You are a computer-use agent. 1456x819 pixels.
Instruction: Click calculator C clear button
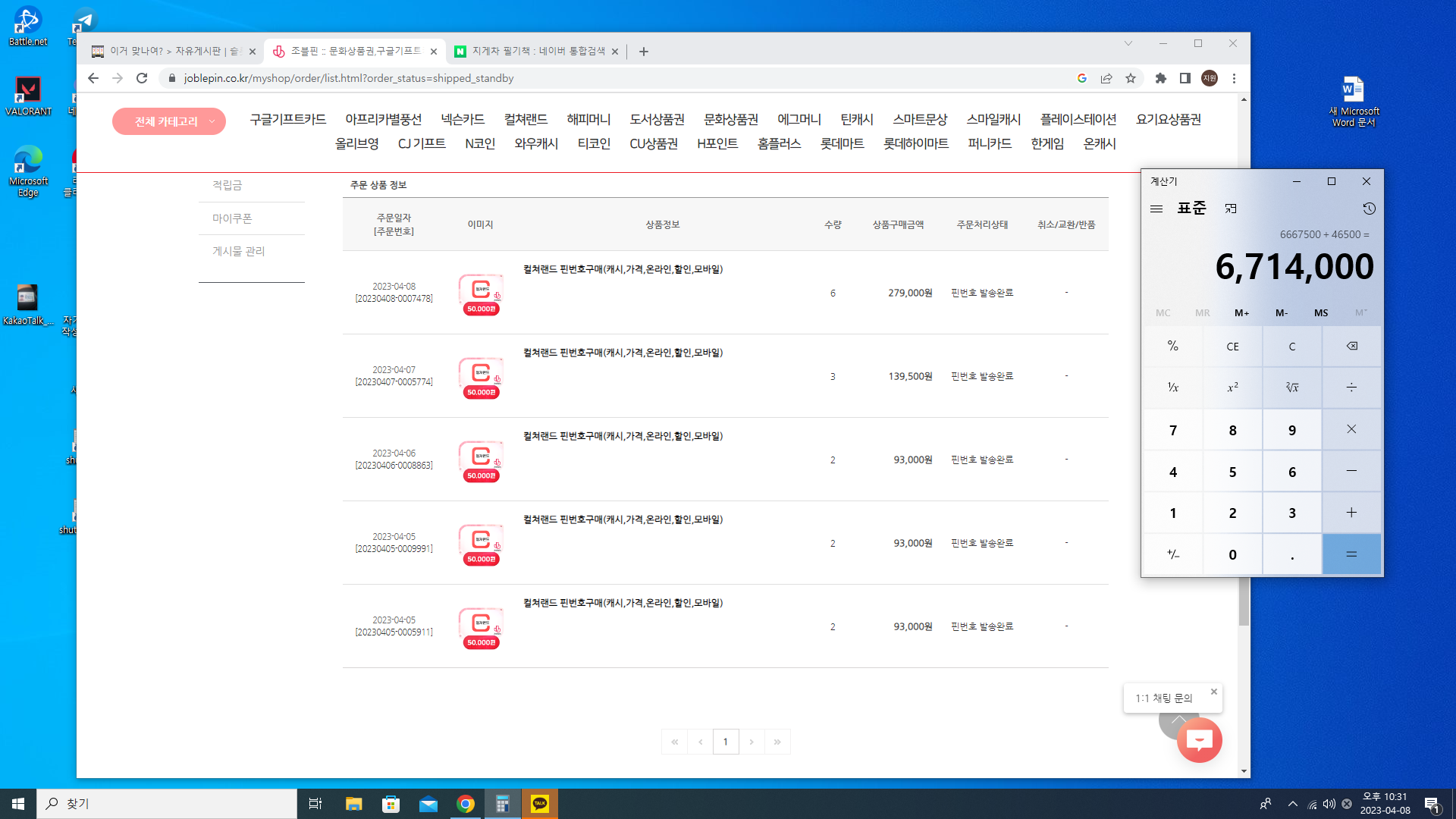[x=1292, y=347]
